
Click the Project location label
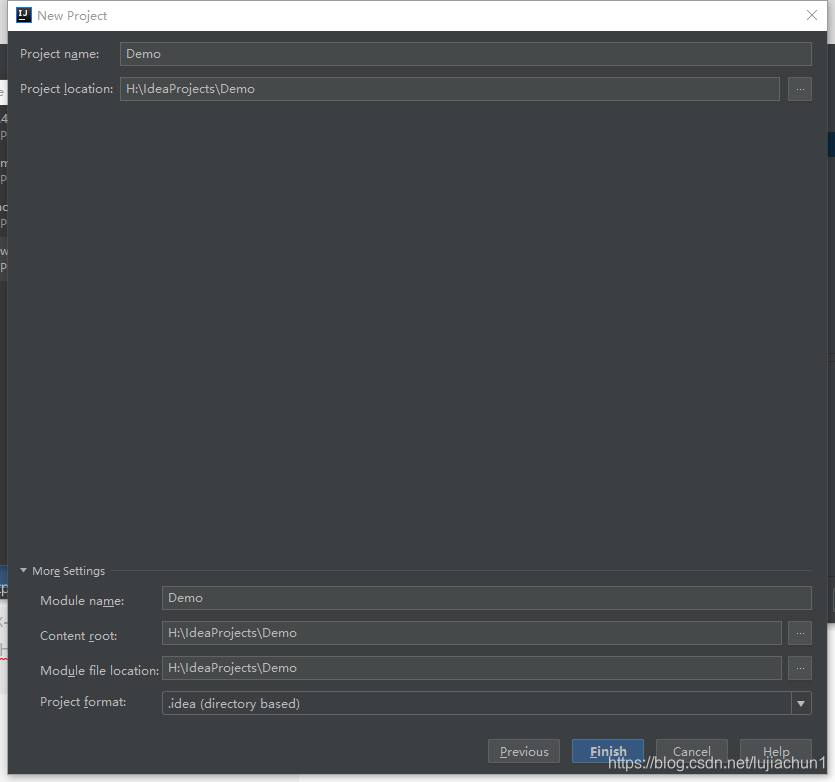(x=67, y=89)
